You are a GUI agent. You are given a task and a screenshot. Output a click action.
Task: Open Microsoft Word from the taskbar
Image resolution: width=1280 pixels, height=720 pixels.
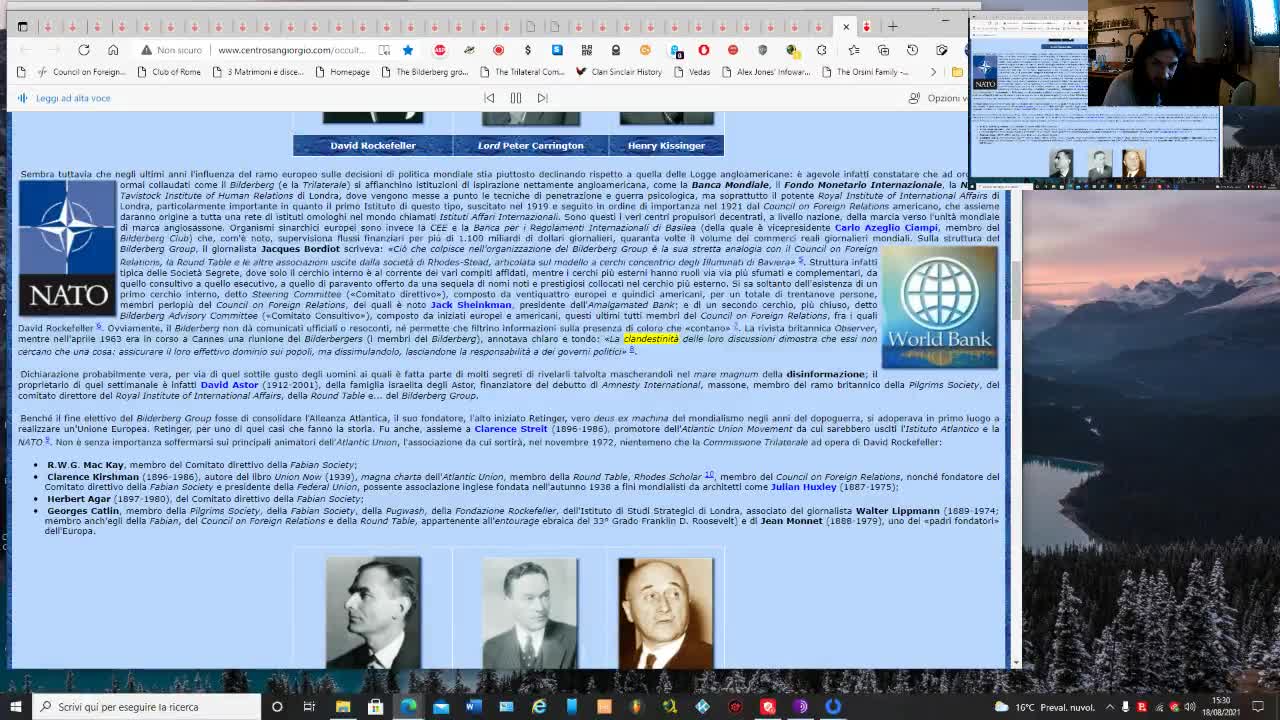coord(473,707)
